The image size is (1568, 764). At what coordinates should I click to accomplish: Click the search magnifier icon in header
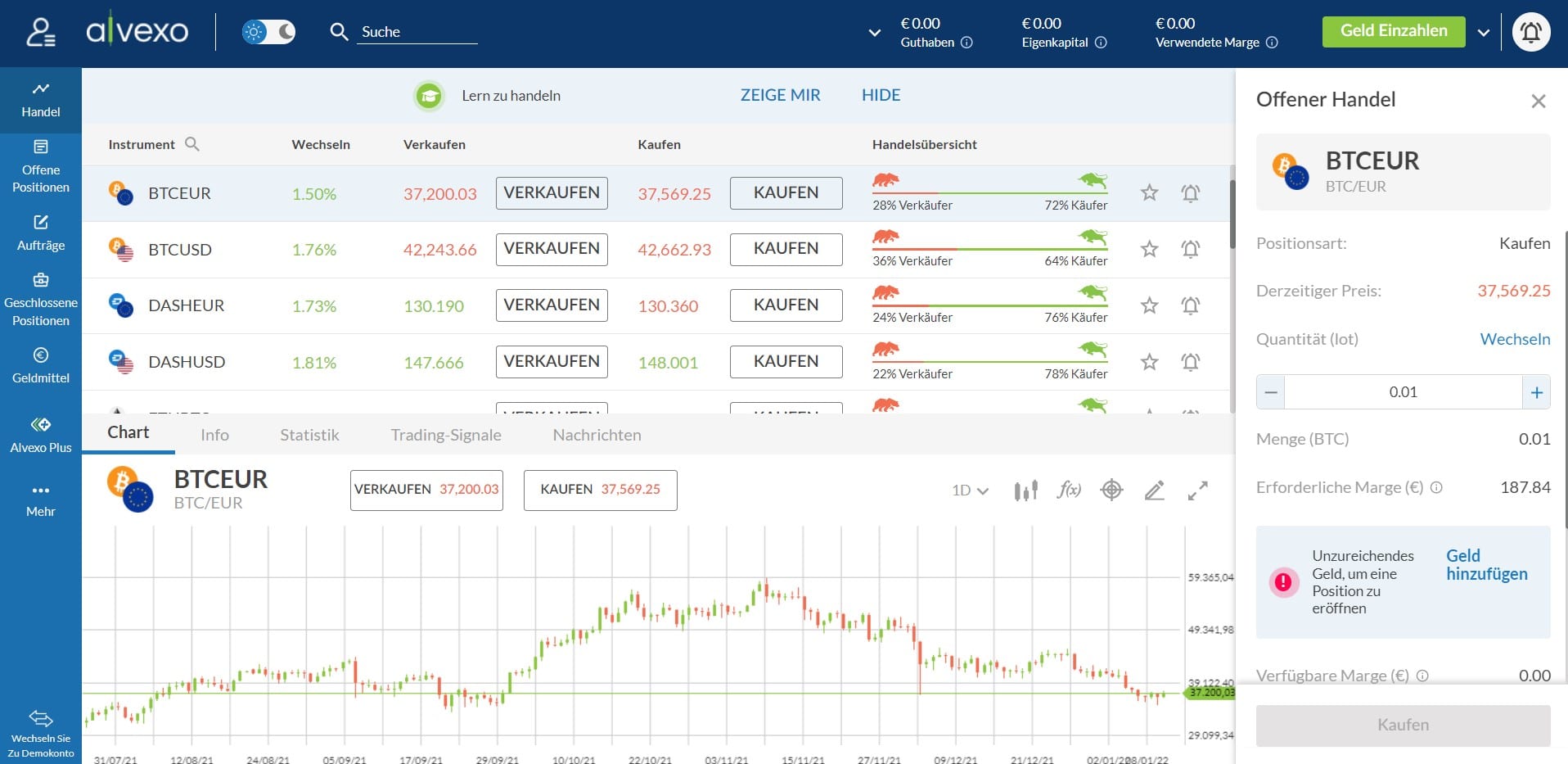coord(339,32)
